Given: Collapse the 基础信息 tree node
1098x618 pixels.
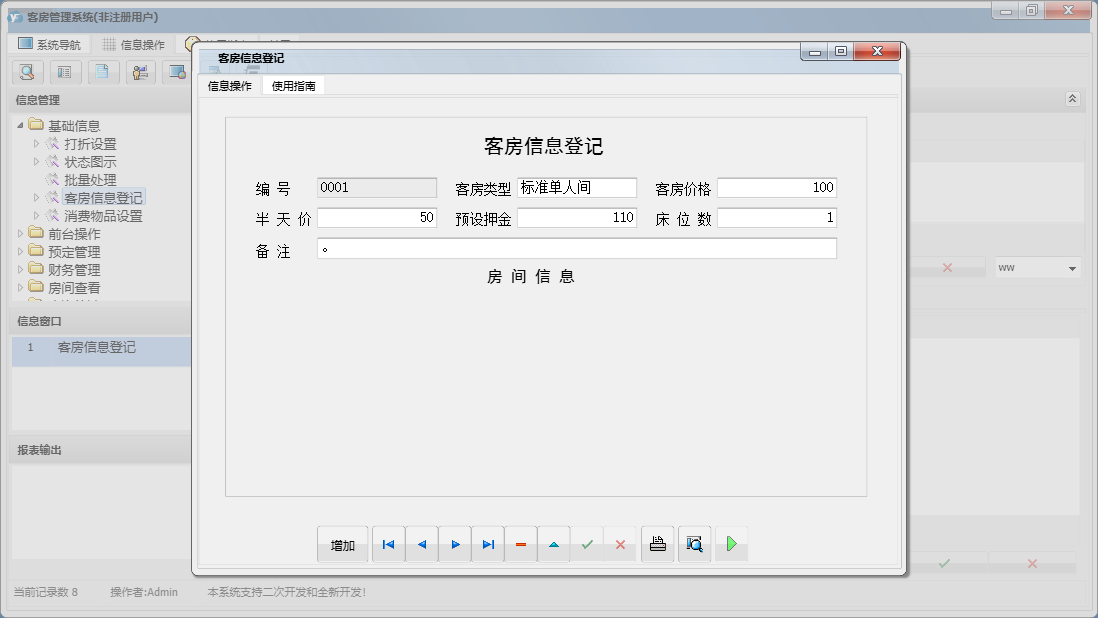Looking at the screenshot, I should point(20,125).
